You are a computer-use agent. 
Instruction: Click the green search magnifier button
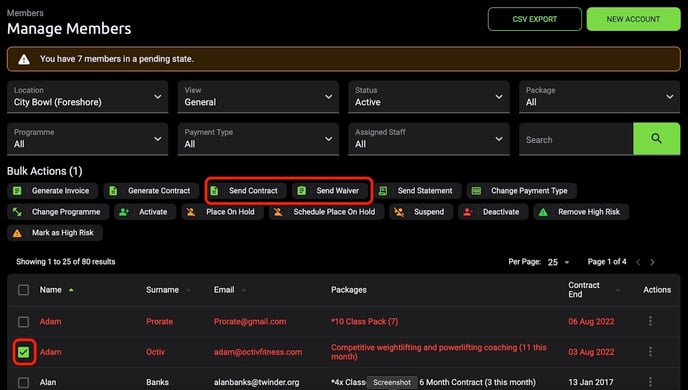pyautogui.click(x=656, y=139)
